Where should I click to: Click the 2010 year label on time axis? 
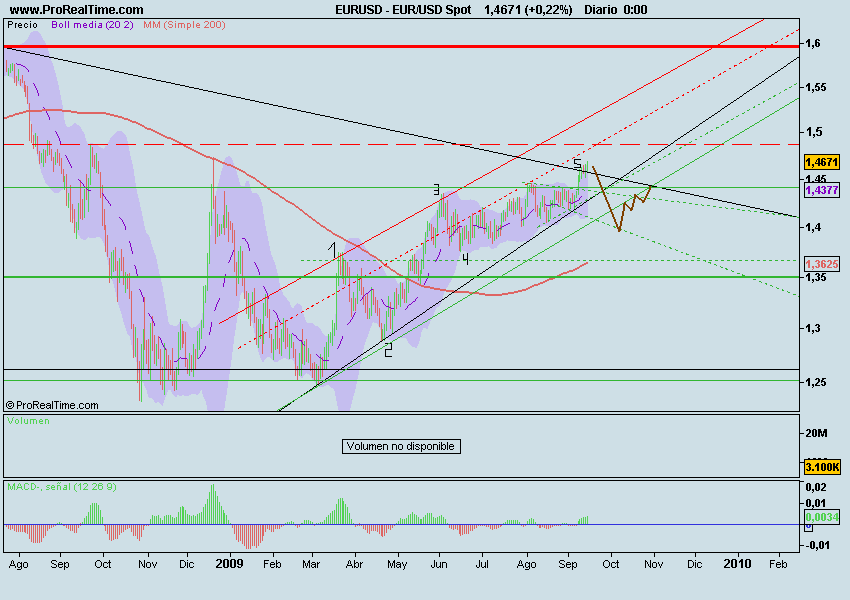738,564
